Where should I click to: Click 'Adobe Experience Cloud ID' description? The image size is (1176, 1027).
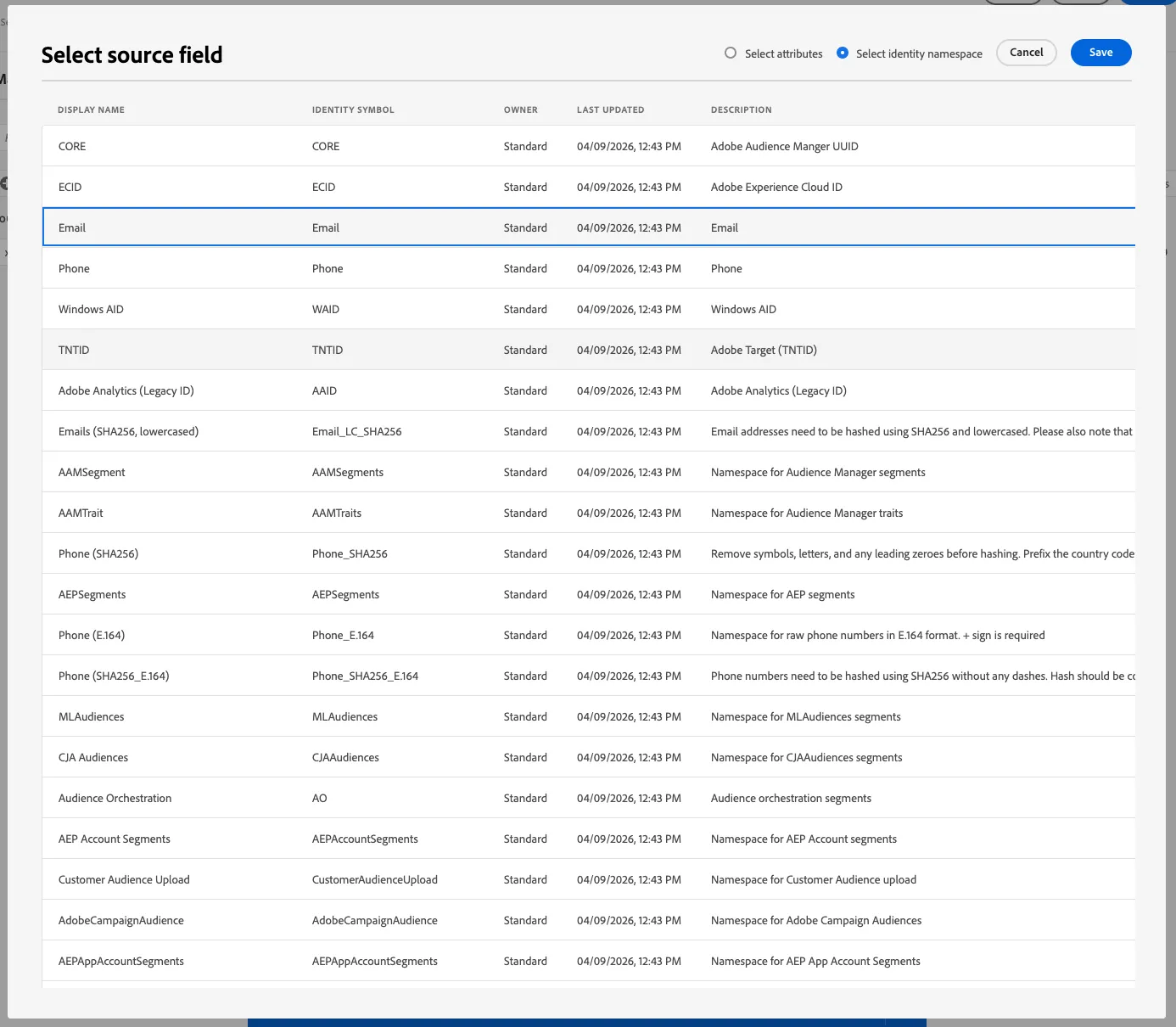(x=776, y=187)
